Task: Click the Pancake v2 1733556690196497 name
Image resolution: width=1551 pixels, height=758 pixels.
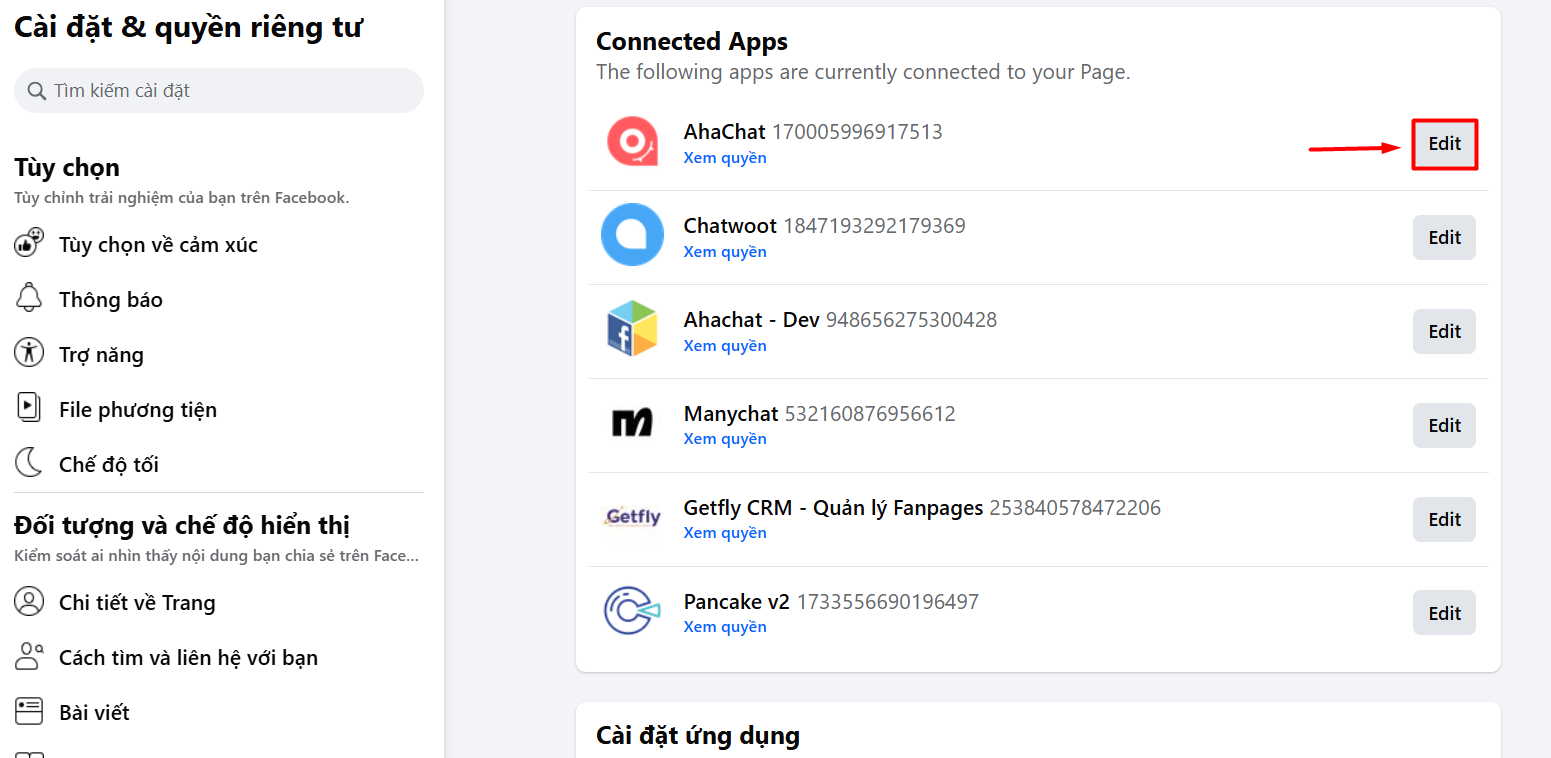Action: (831, 602)
